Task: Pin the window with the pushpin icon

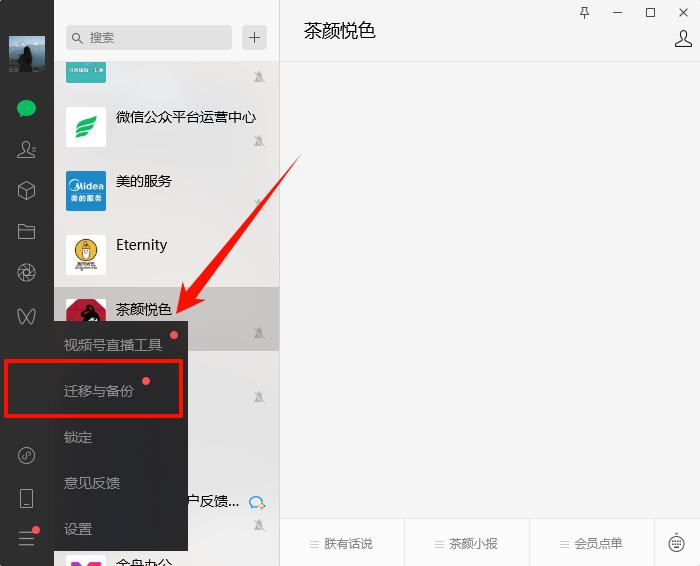Action: click(585, 12)
